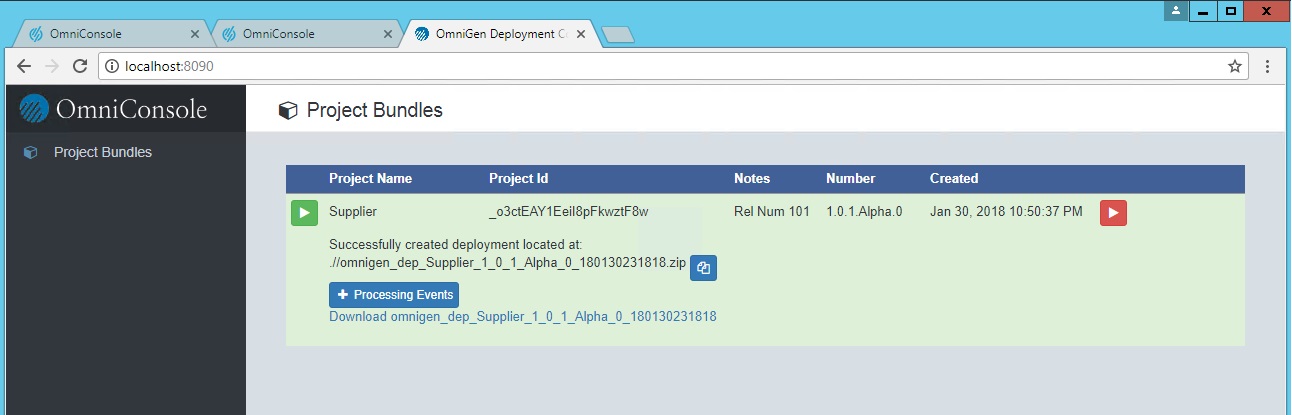Go forward in the browser

click(52, 66)
